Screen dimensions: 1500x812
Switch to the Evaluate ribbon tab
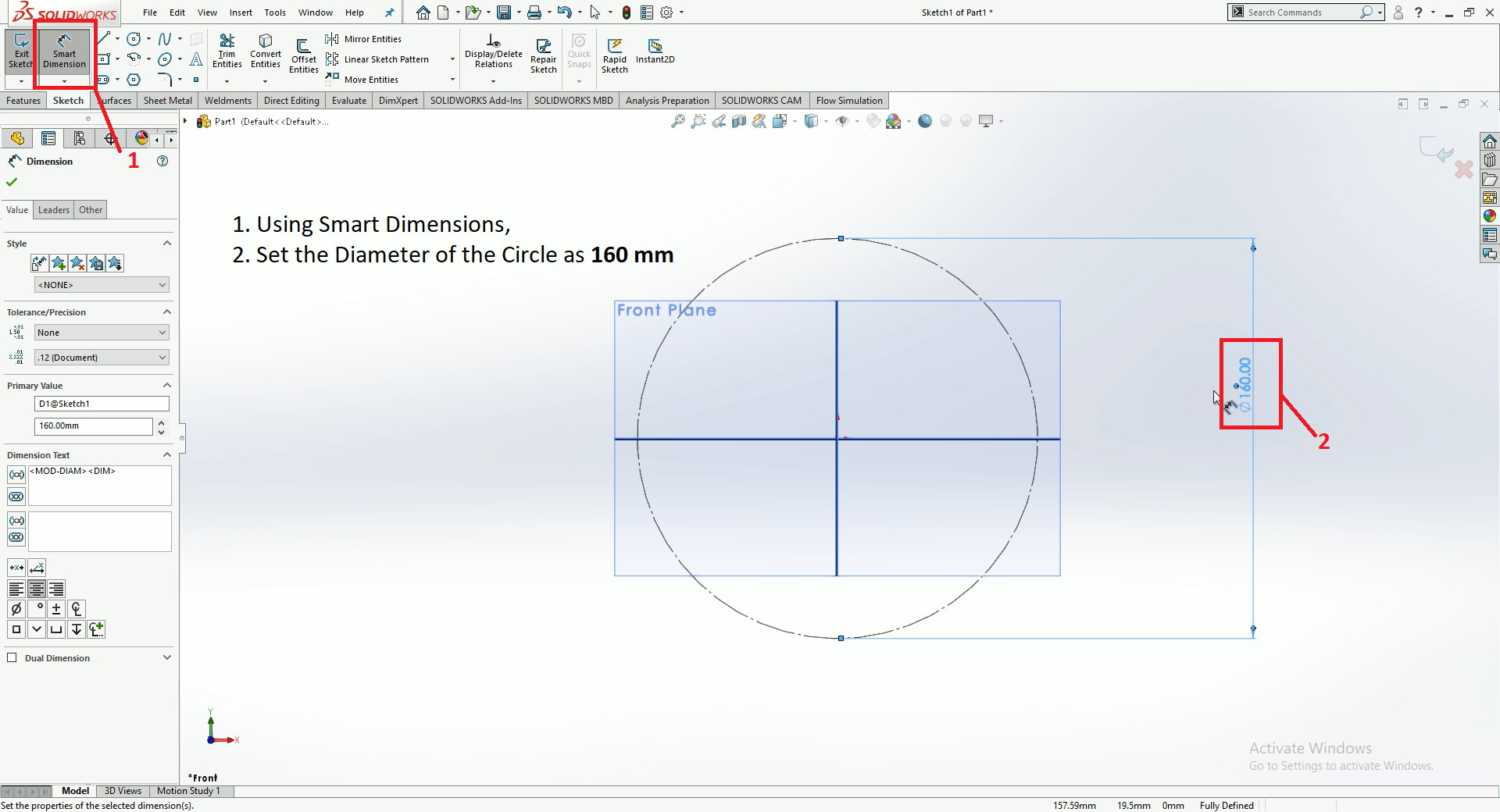point(348,101)
